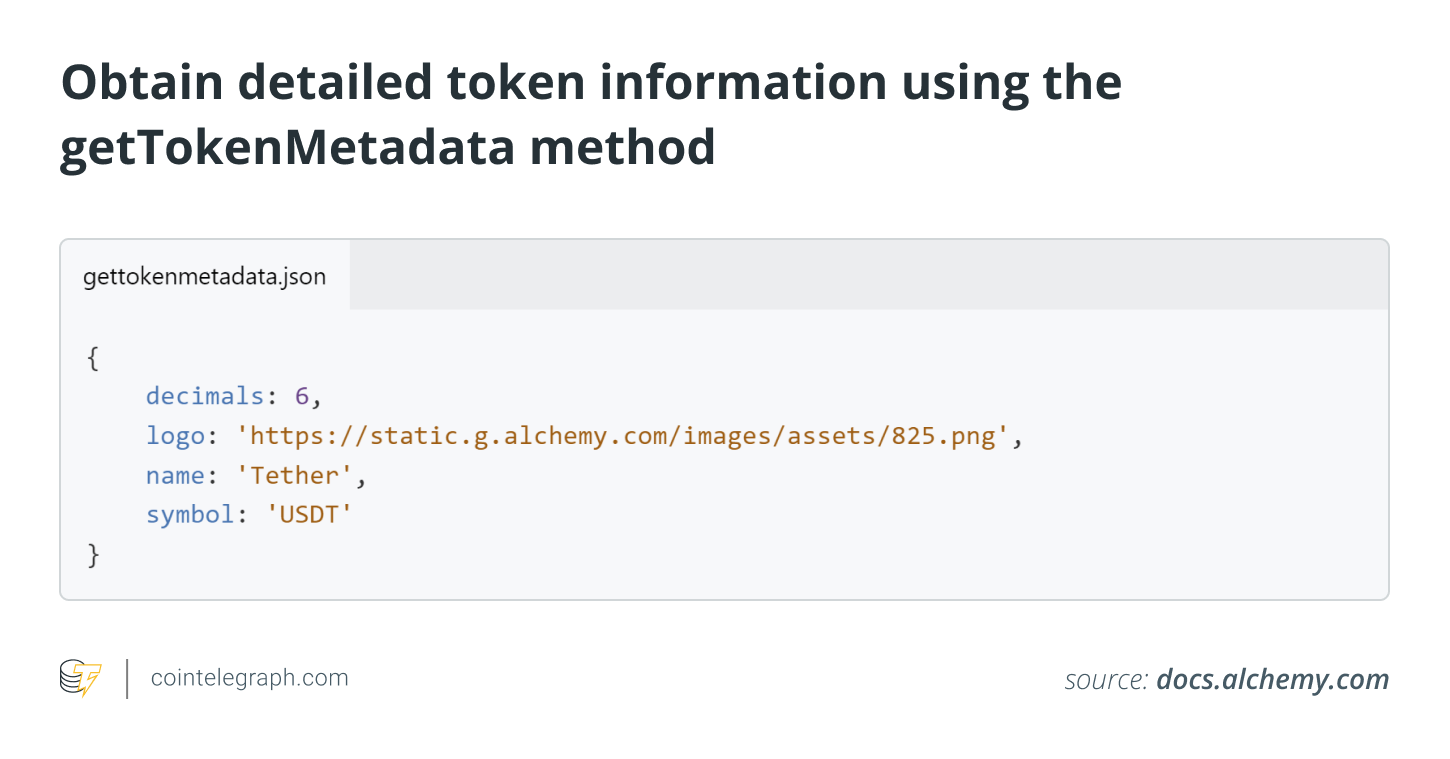The image size is (1450, 759).
Task: Click the word 'source:' in footer
Action: tap(1106, 681)
